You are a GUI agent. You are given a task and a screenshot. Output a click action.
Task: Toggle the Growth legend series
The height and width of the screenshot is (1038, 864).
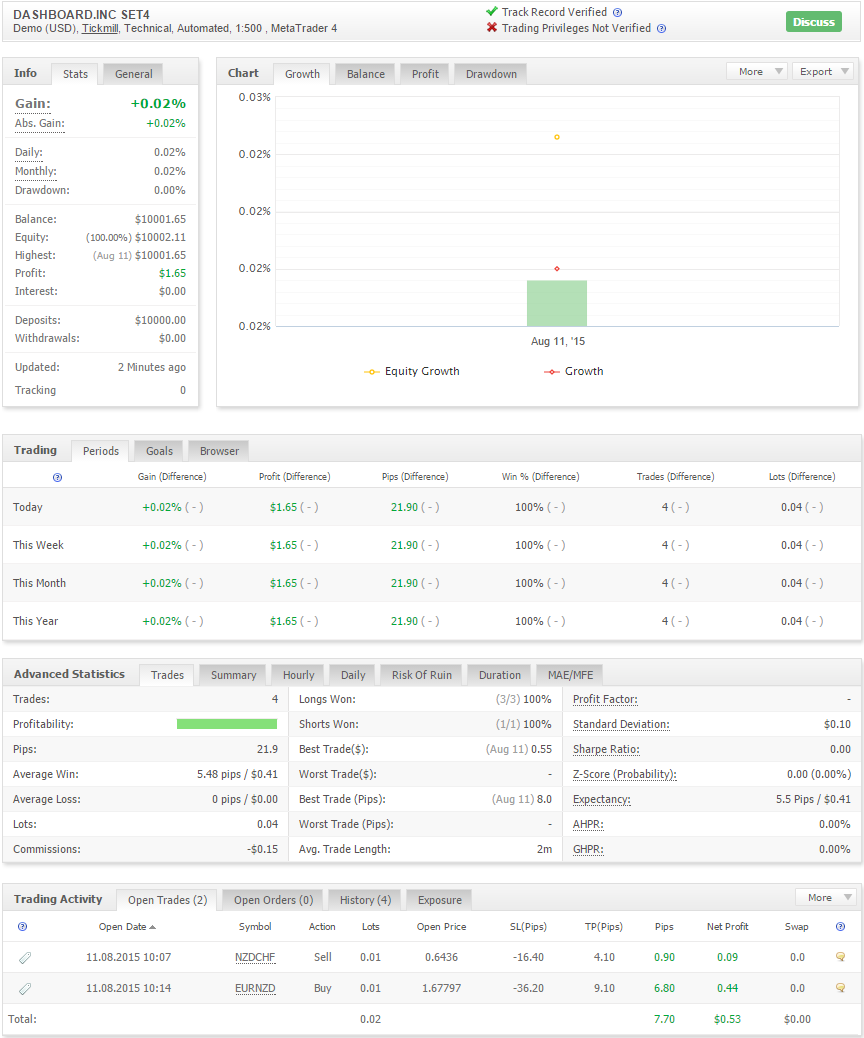573,371
